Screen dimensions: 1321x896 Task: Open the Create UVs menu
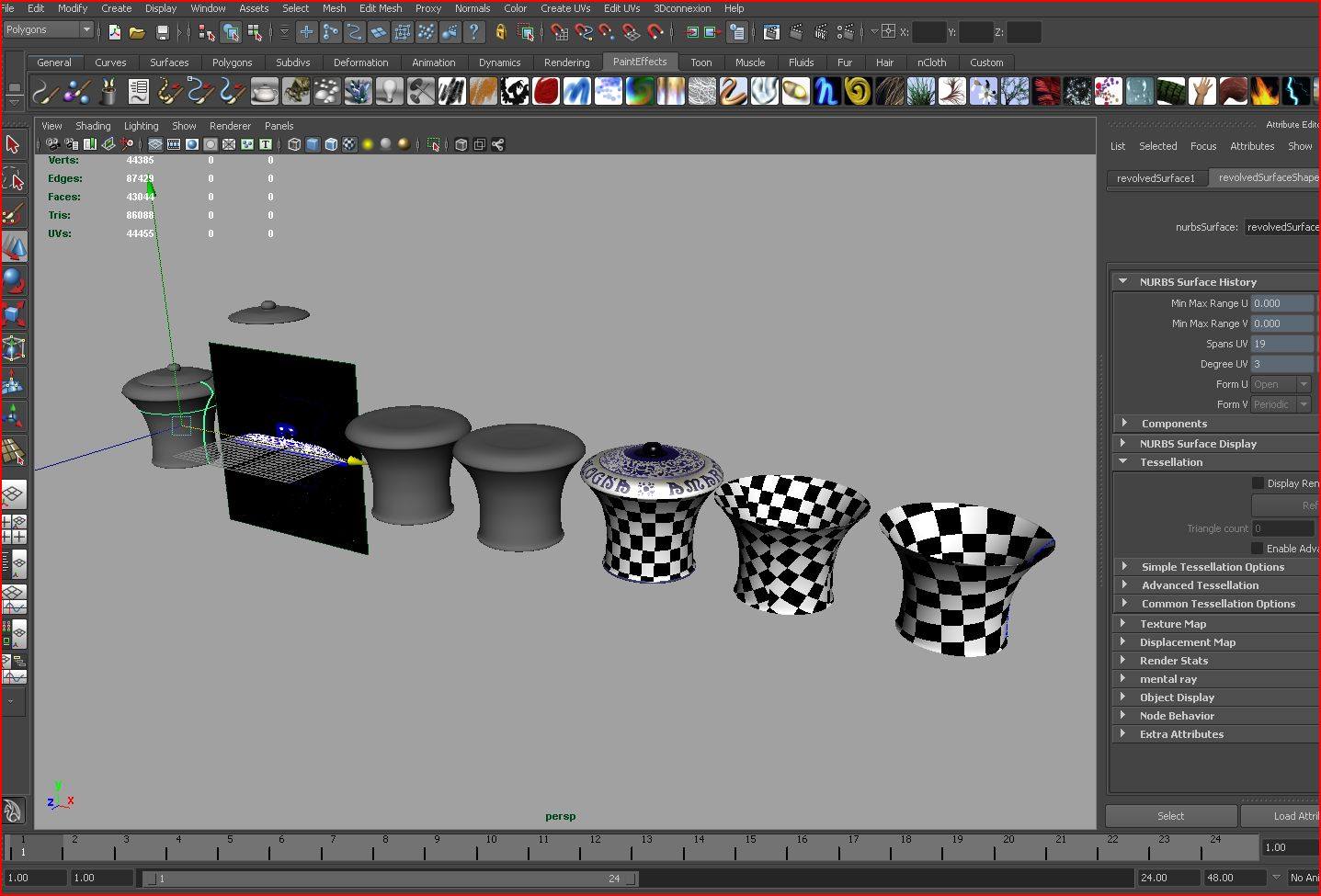coord(564,8)
